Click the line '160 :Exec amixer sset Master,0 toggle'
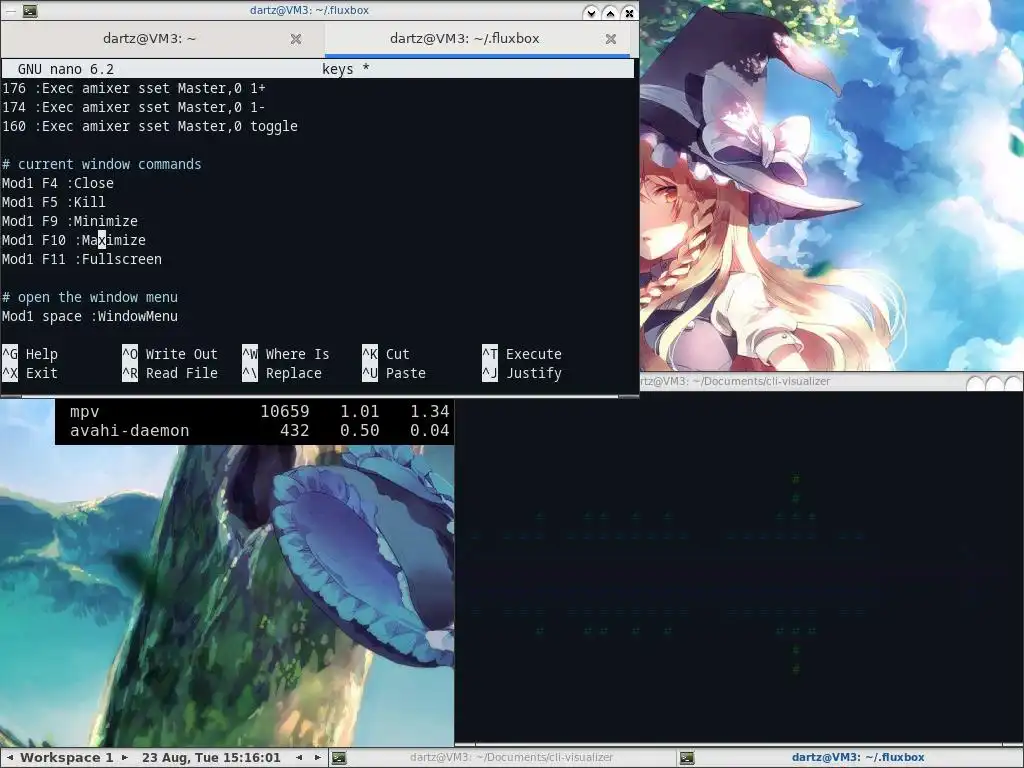Viewport: 1024px width, 768px height. [x=150, y=126]
